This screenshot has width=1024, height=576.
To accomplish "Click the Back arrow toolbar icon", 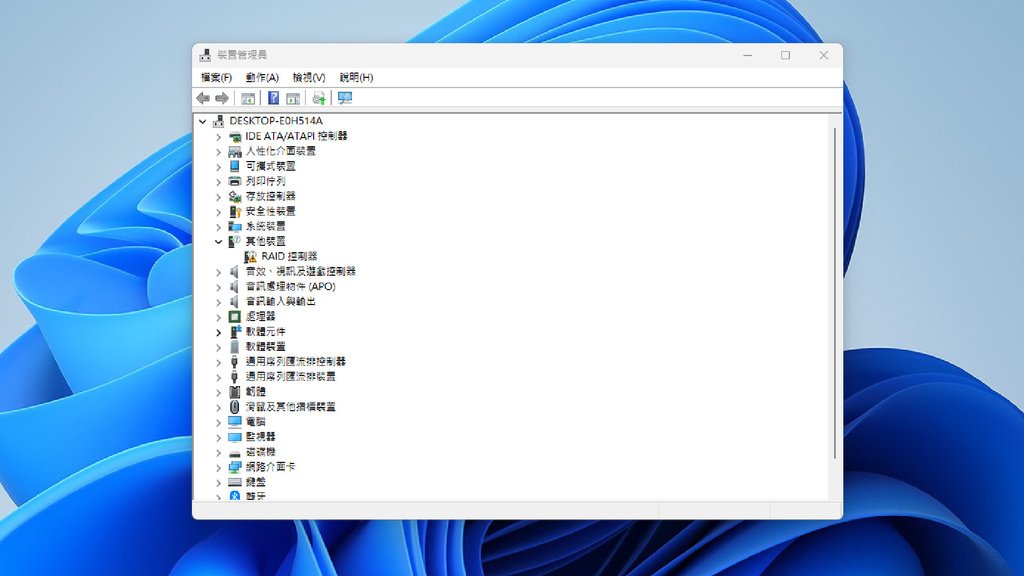I will tap(203, 98).
